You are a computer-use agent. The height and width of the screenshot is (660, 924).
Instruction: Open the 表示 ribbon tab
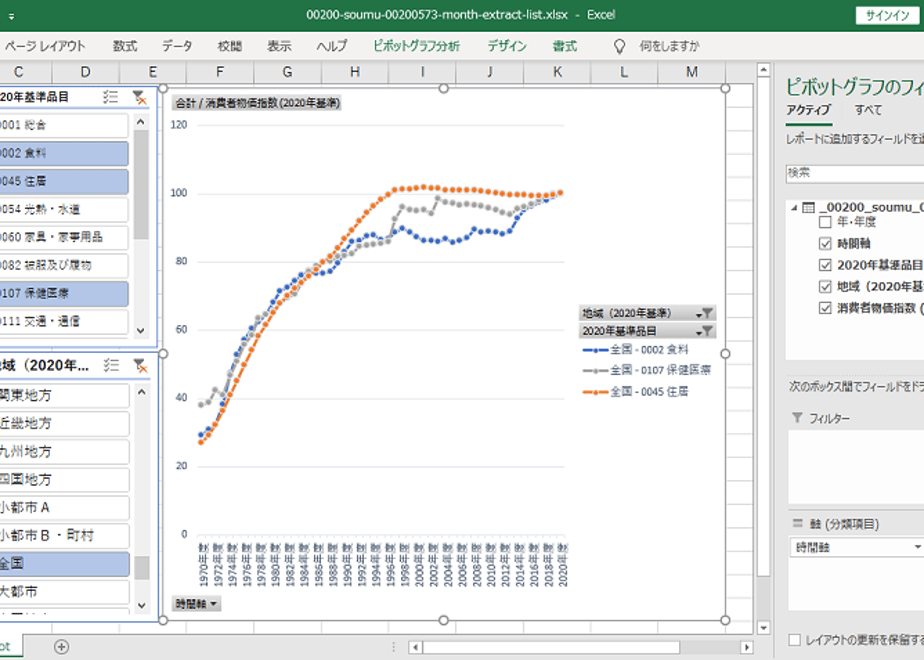pos(279,46)
